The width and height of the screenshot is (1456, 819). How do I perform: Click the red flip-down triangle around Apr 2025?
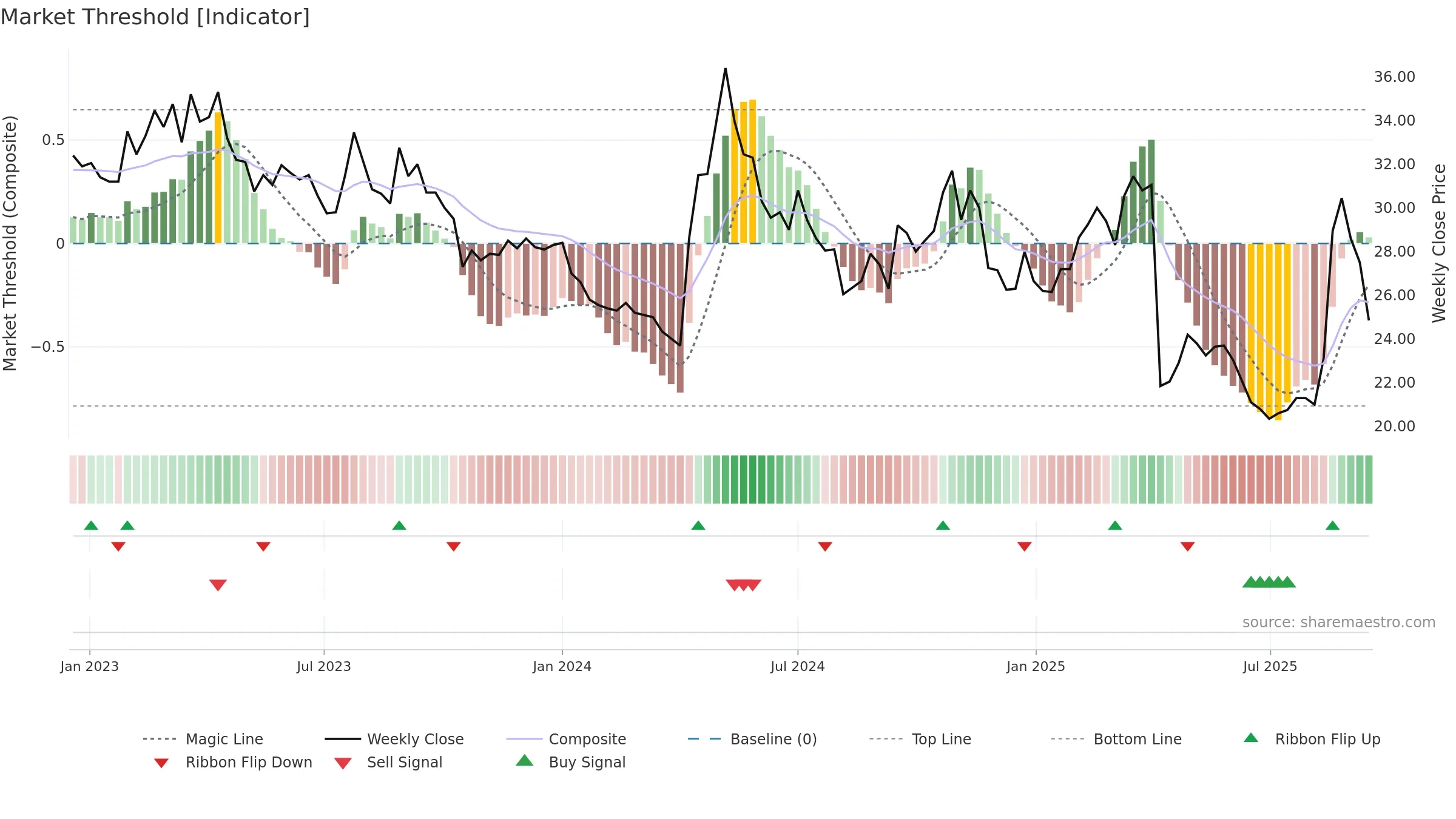[x=1188, y=547]
